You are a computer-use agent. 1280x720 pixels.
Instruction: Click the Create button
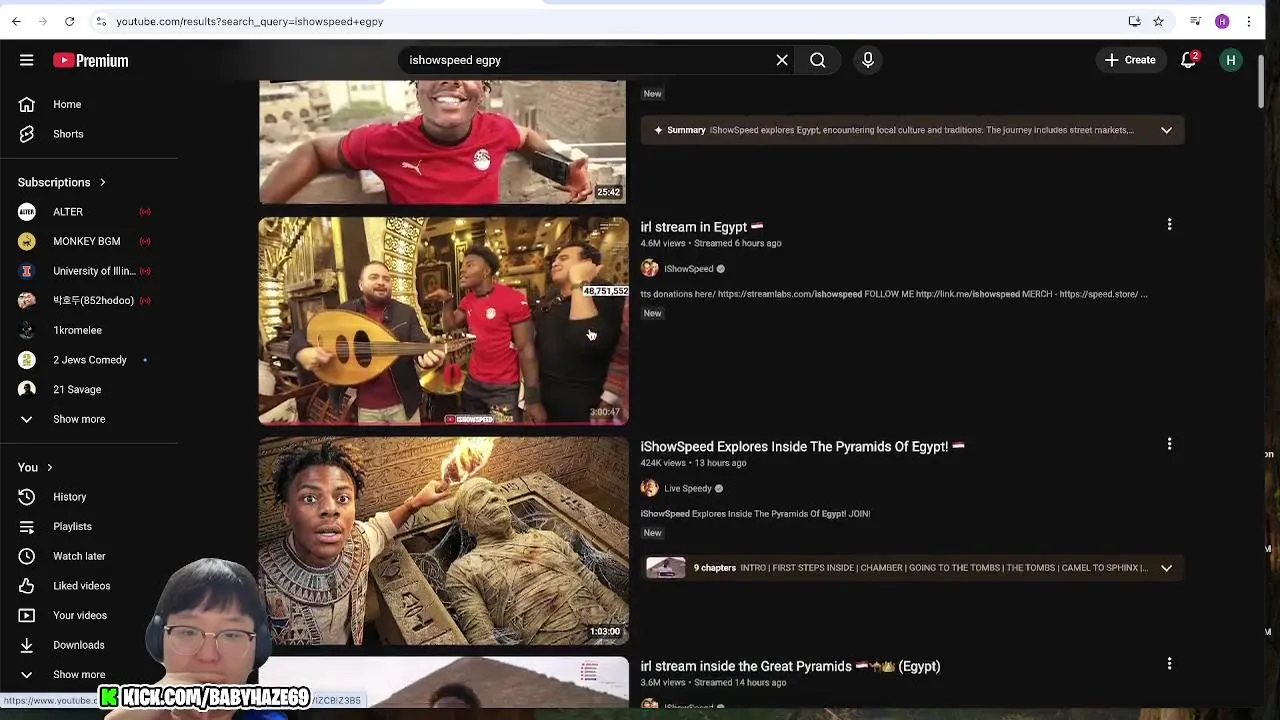(x=1130, y=60)
